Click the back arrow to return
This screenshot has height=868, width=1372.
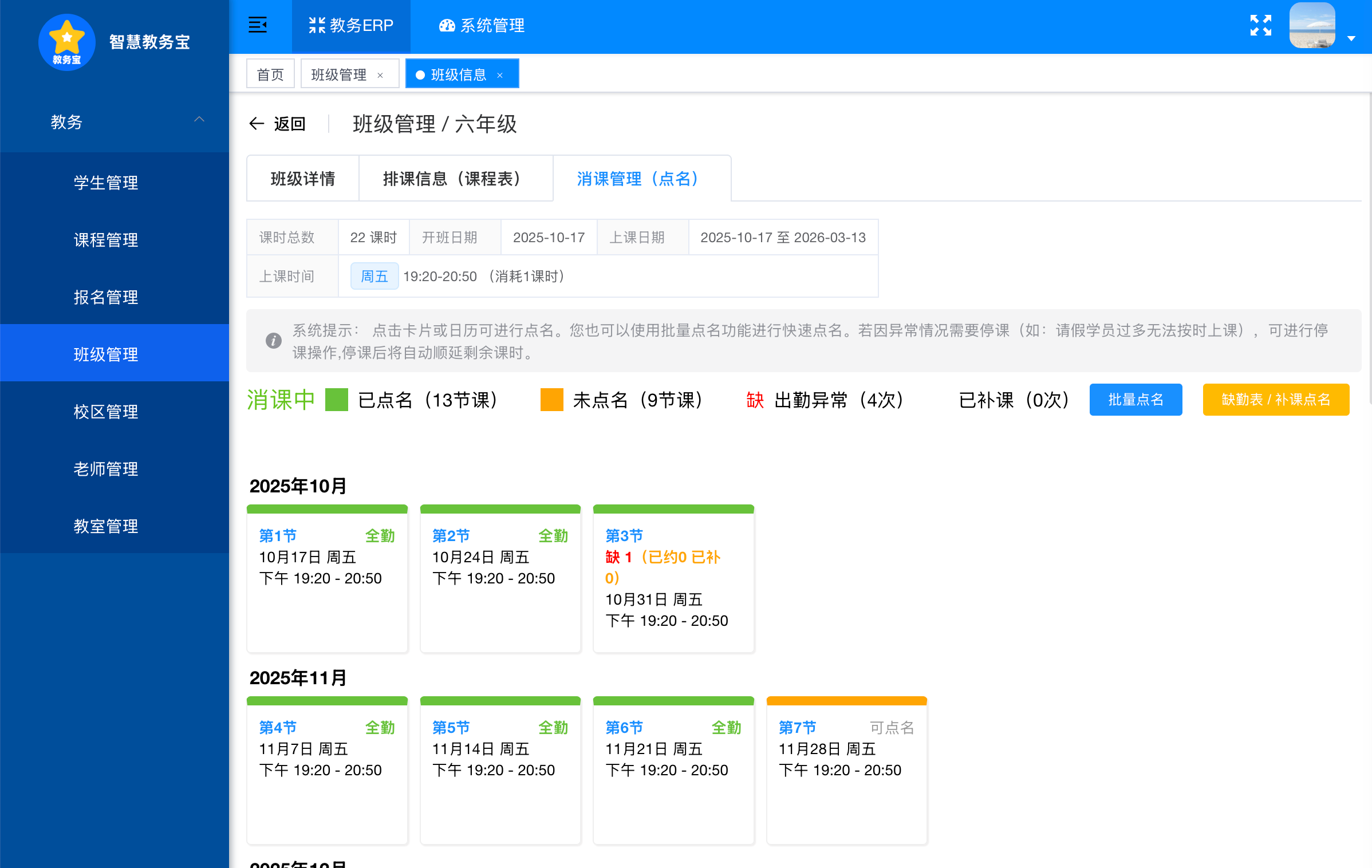click(257, 123)
